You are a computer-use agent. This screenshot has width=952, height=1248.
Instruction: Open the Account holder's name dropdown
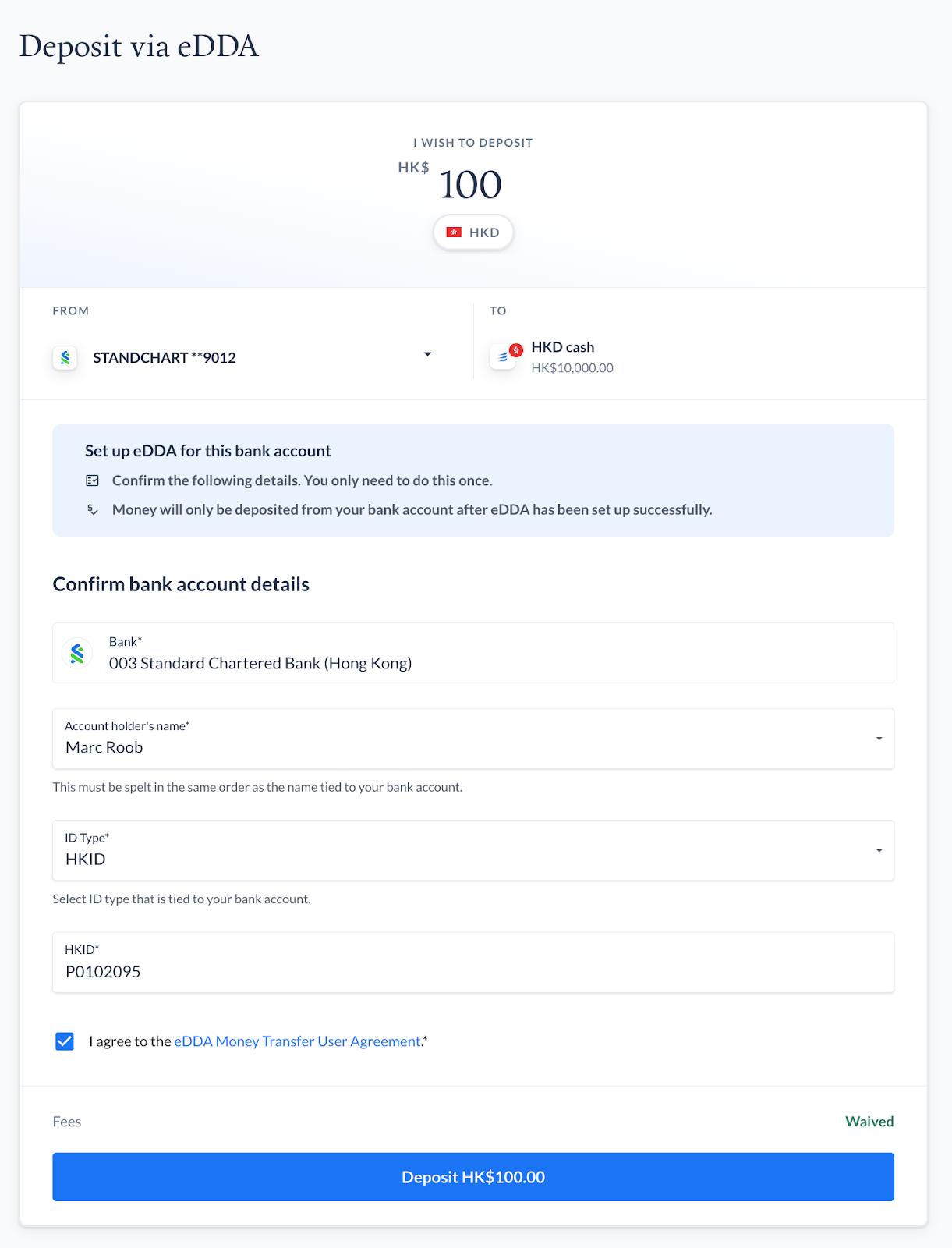(x=473, y=739)
